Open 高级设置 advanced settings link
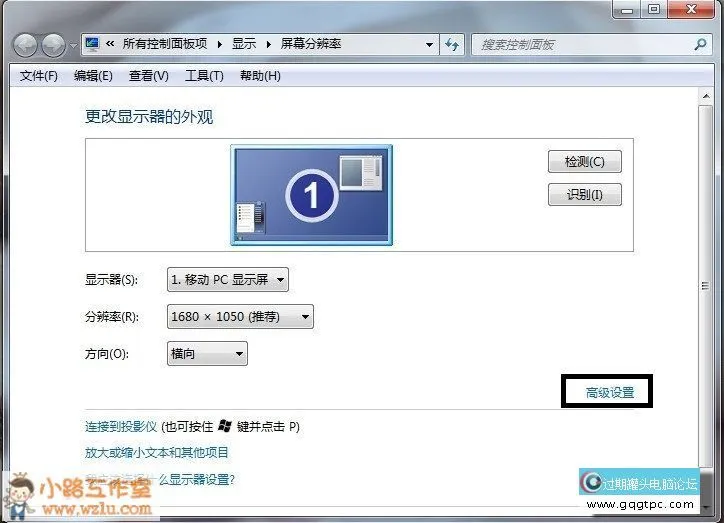 pyautogui.click(x=609, y=393)
